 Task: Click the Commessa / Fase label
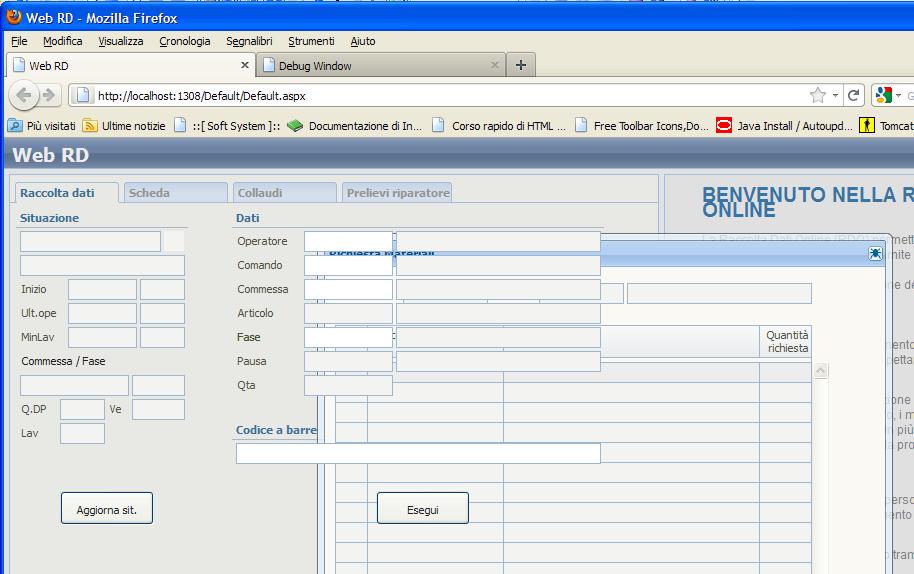pos(64,361)
